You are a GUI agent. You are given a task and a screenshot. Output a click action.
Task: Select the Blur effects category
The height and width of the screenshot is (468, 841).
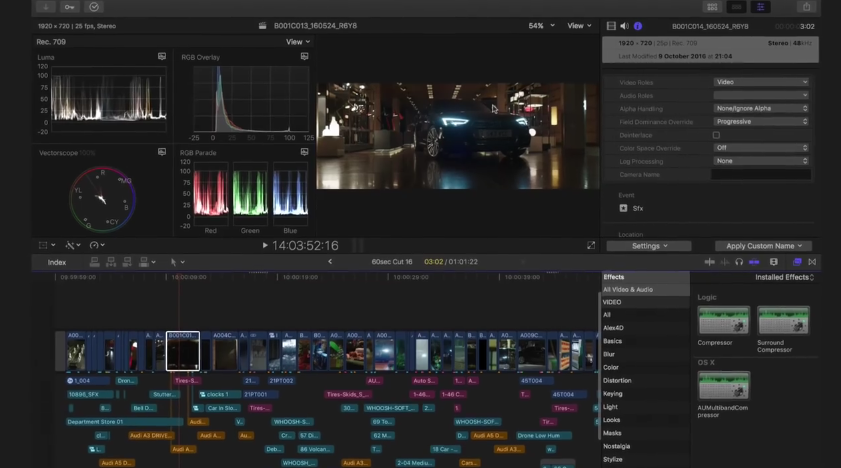click(x=609, y=354)
